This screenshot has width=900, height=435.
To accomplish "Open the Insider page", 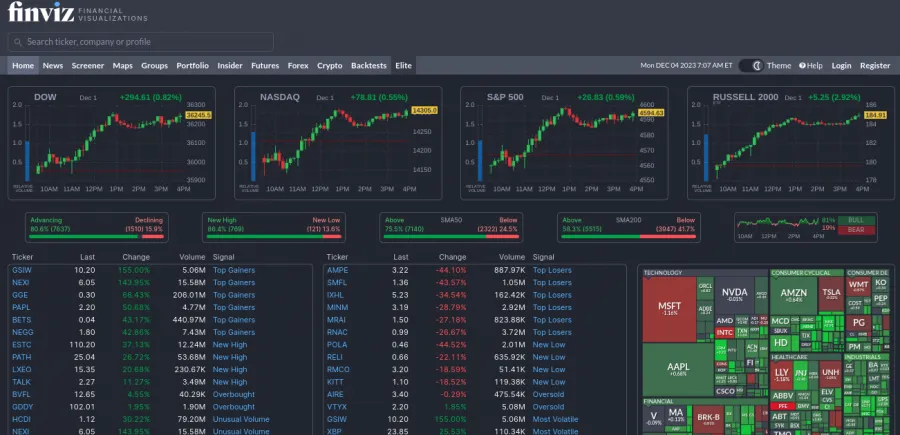I will tap(230, 65).
